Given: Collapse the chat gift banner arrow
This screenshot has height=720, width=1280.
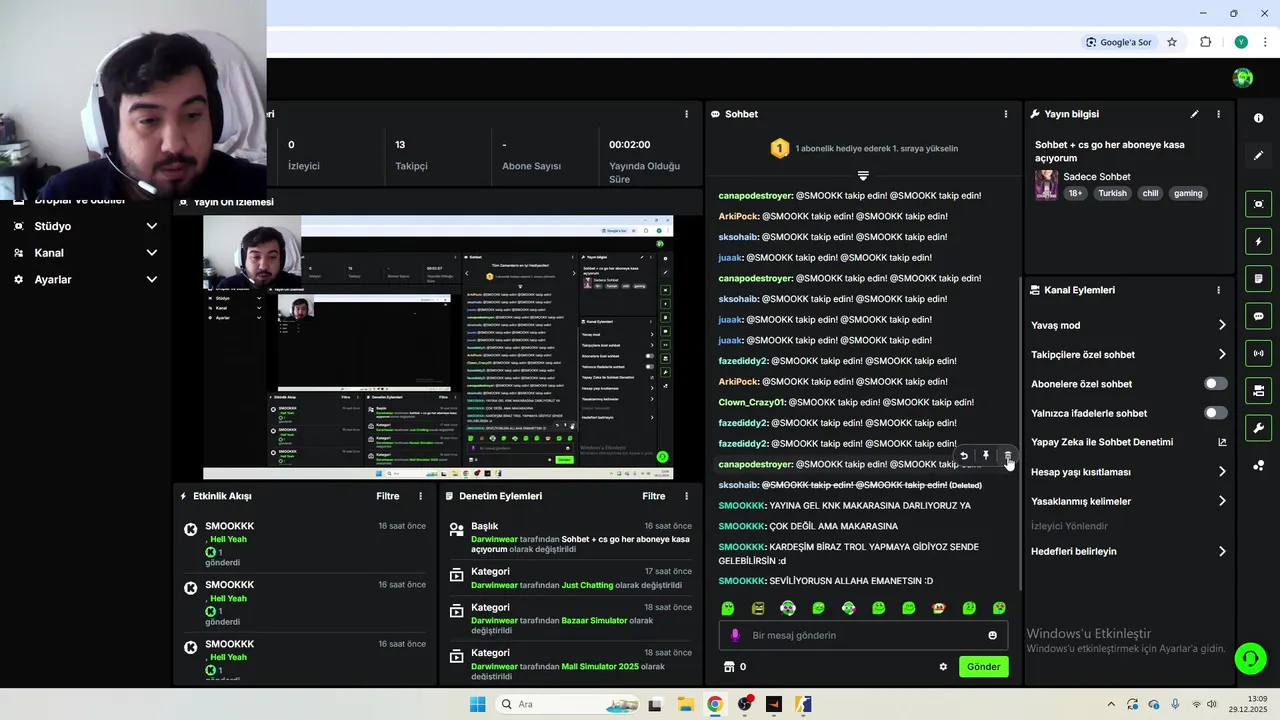Looking at the screenshot, I should click(863, 175).
